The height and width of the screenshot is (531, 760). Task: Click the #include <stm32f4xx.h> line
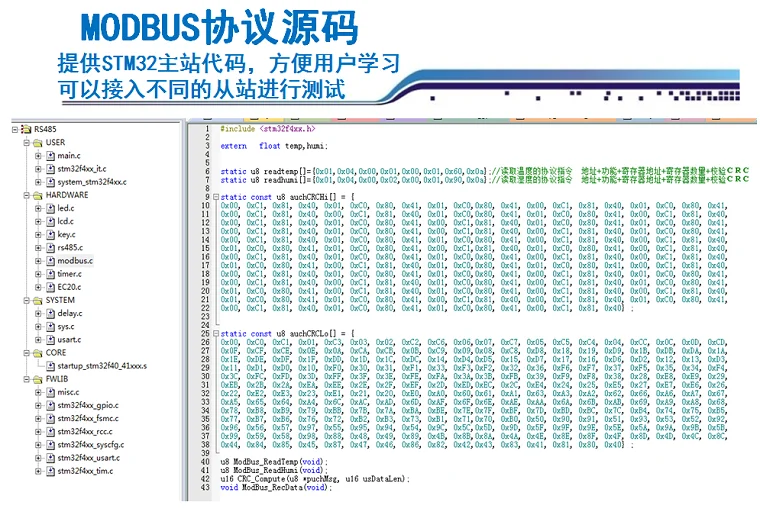[268, 129]
